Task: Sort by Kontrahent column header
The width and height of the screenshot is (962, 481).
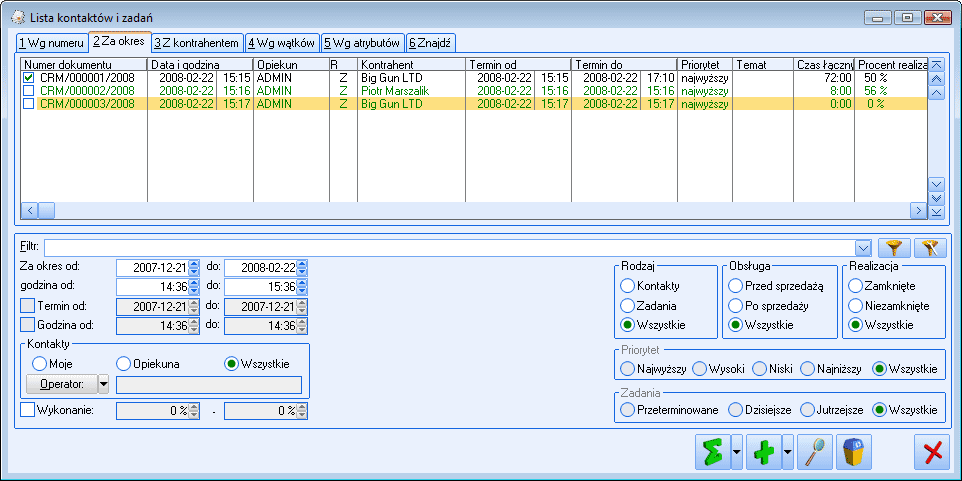Action: coord(411,64)
